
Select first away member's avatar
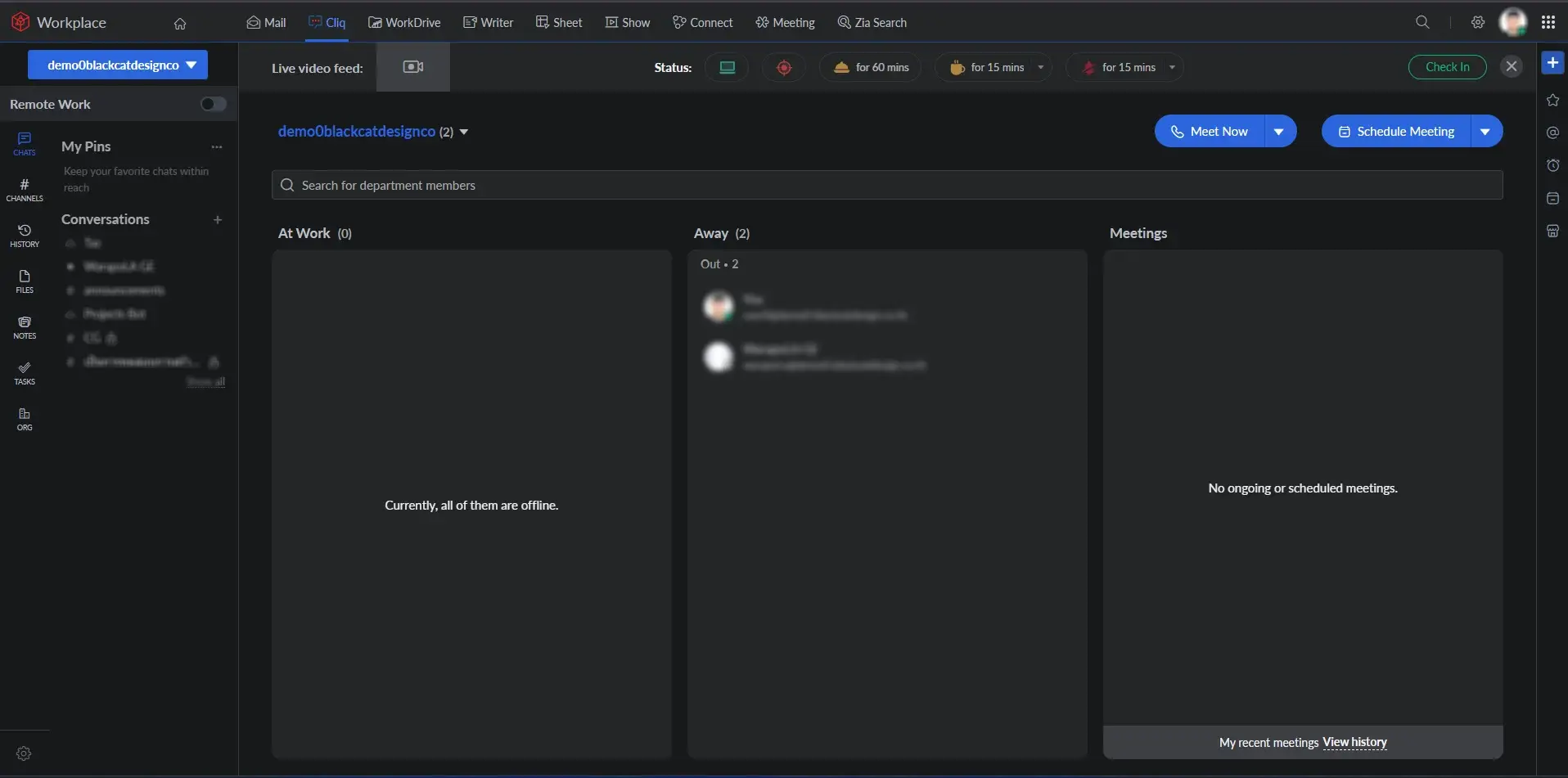[x=719, y=307]
